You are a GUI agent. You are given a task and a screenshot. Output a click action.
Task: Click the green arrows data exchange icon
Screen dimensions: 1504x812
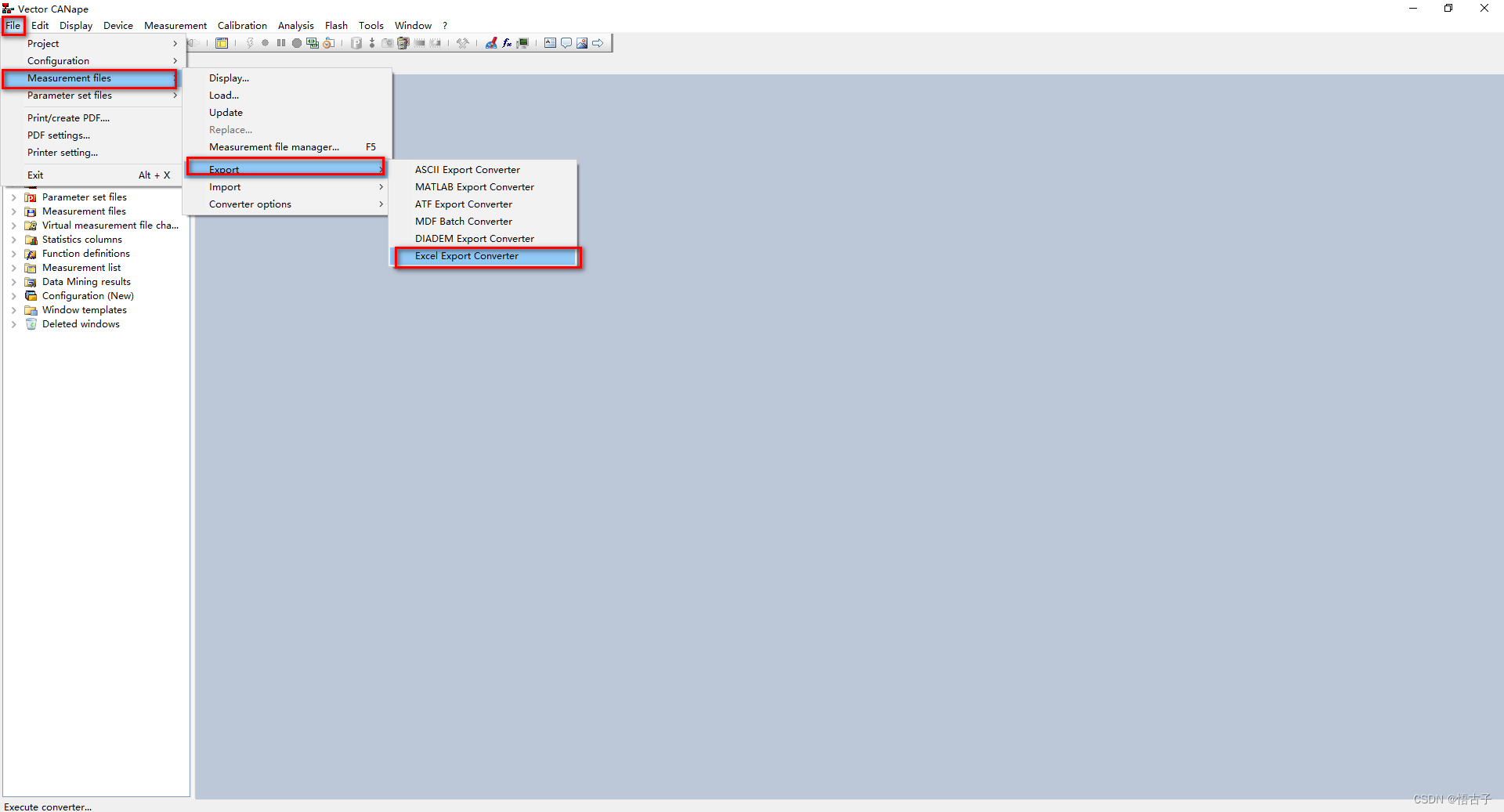point(313,43)
